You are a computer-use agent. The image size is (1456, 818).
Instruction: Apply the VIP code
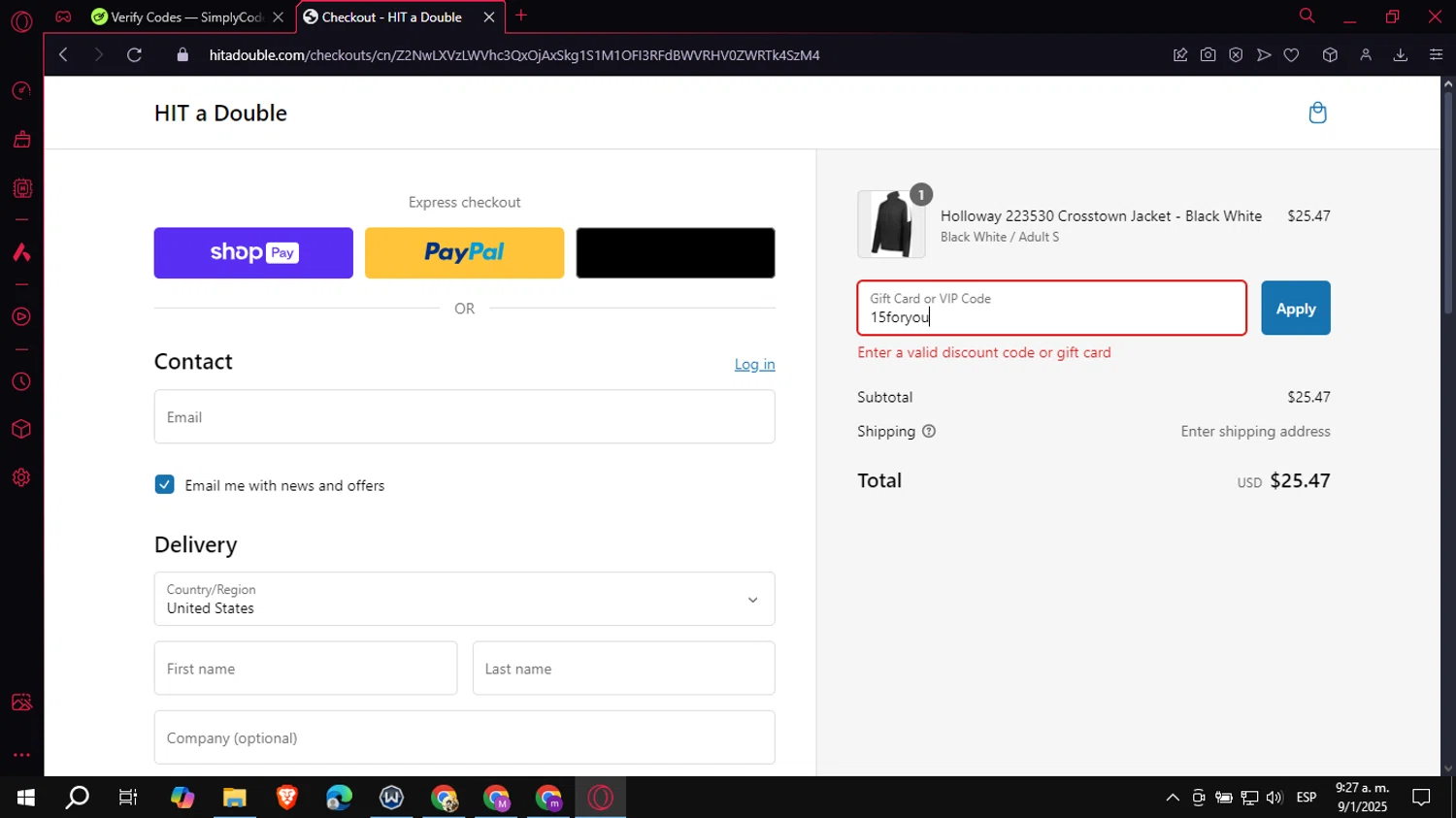(x=1296, y=309)
